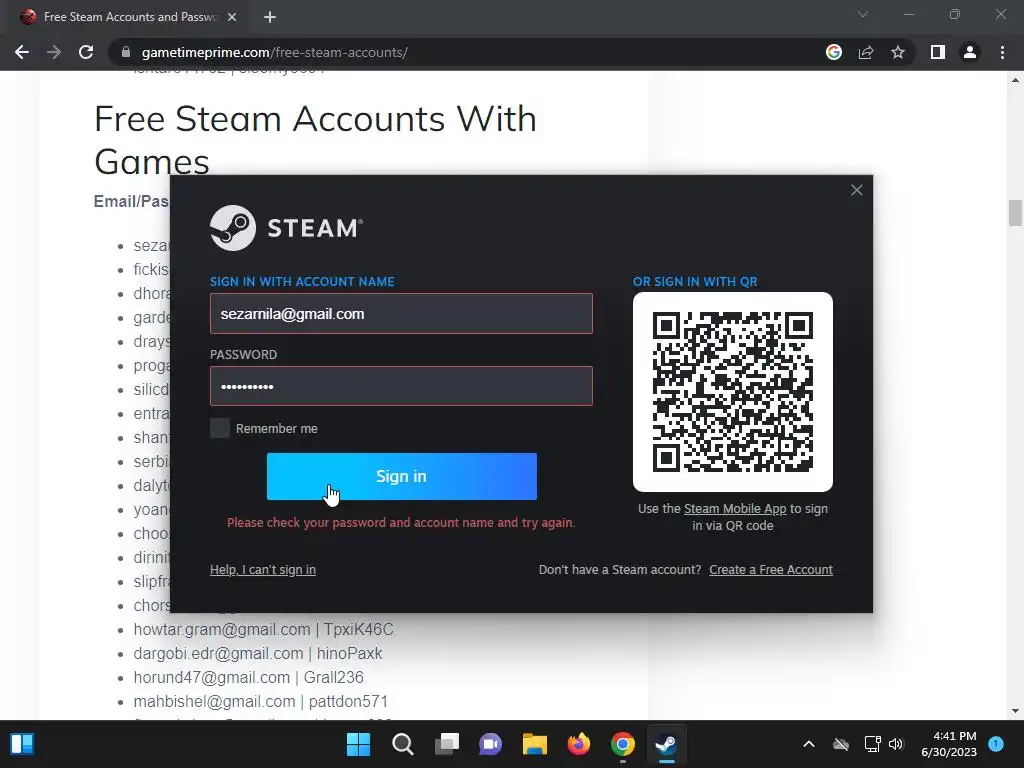Open Task View on the taskbar
This screenshot has width=1024, height=768.
[447, 744]
